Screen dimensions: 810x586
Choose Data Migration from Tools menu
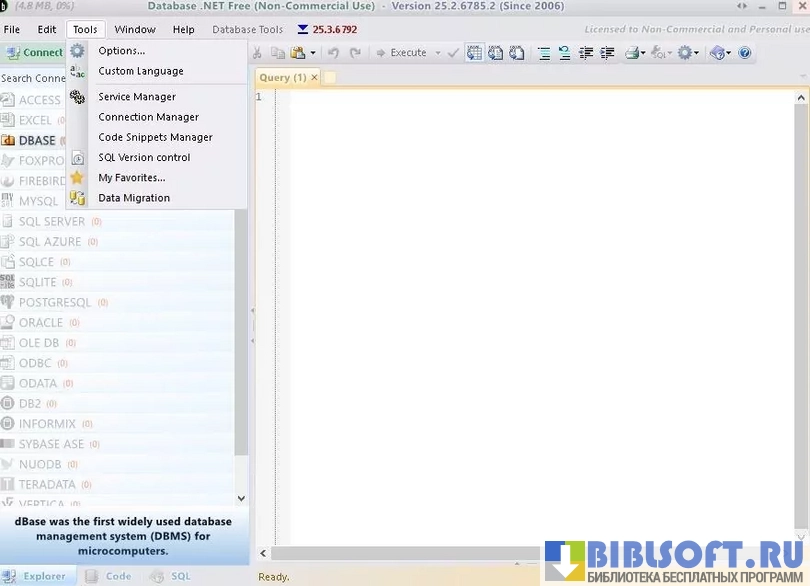click(x=134, y=198)
